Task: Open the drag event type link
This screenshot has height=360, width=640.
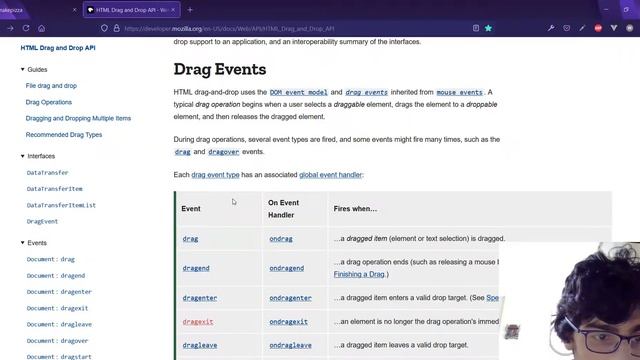Action: point(216,175)
